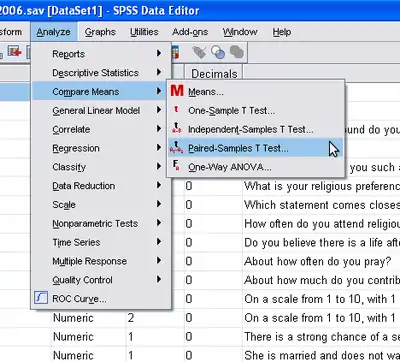Image resolution: width=400 pixels, height=362 pixels.
Task: Open the Utilities menu
Action: click(x=144, y=32)
